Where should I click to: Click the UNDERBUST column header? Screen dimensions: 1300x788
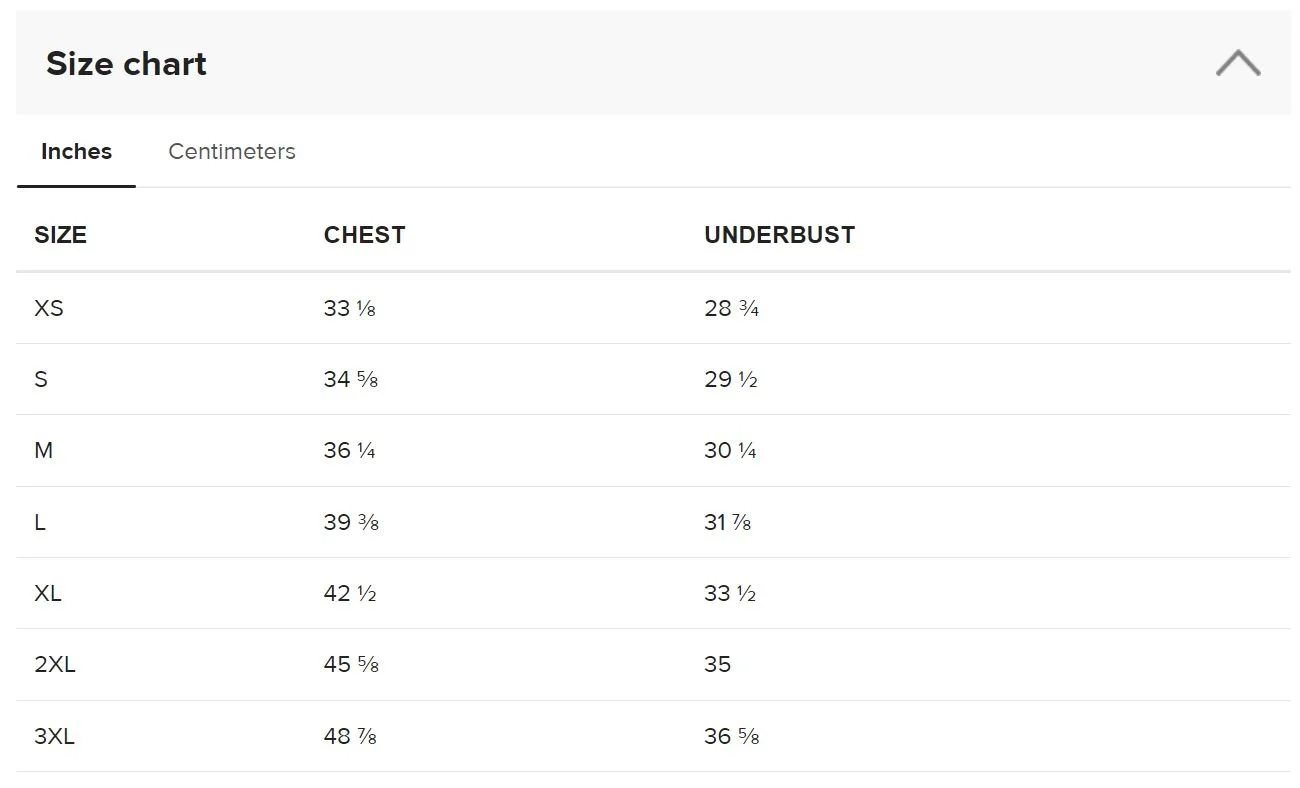click(x=779, y=235)
